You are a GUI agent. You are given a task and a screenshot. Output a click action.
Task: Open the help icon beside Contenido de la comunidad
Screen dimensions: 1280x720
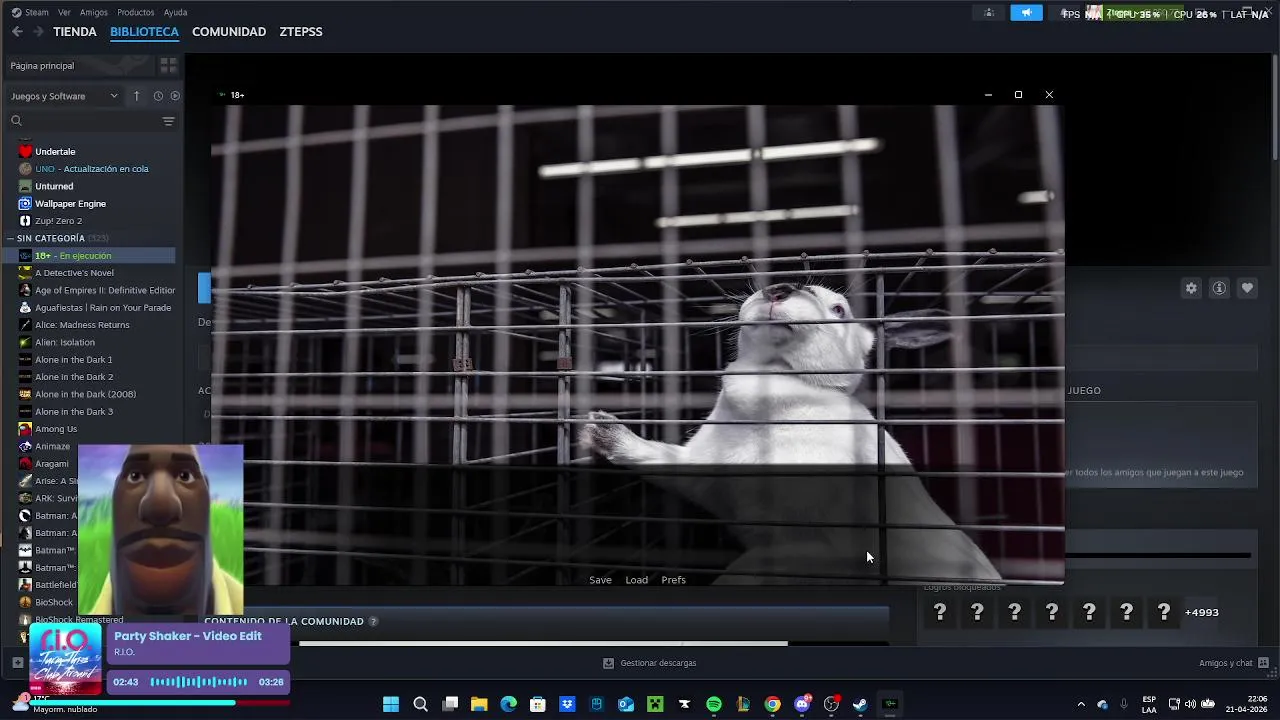[373, 621]
